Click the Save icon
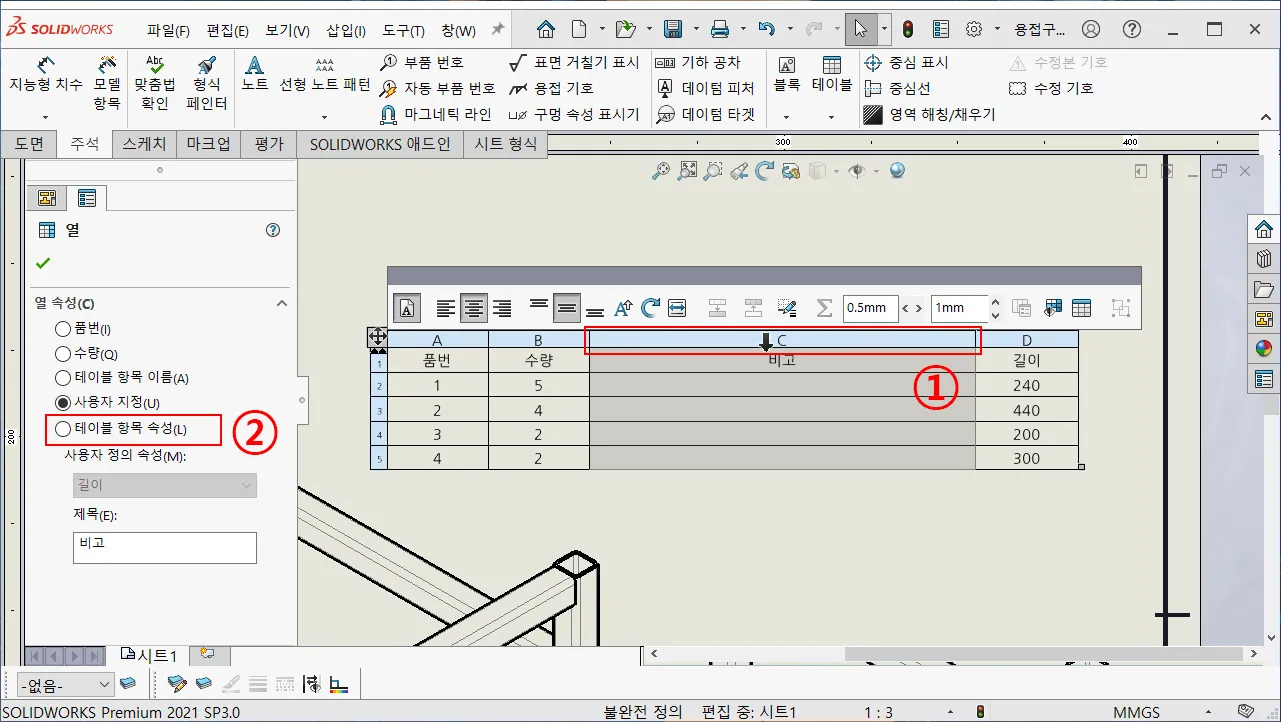The height and width of the screenshot is (722, 1281). pos(674,28)
